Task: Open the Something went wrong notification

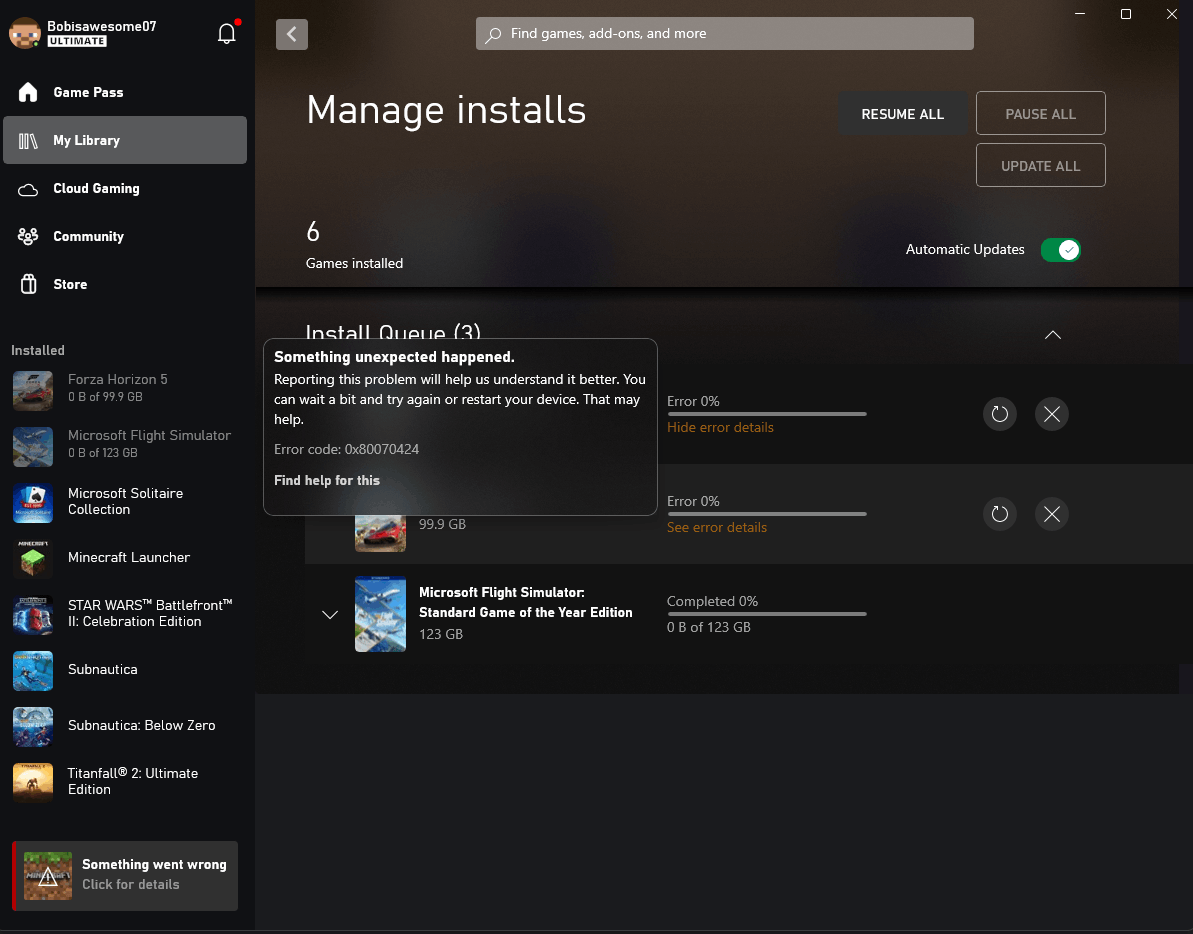Action: pyautogui.click(x=126, y=876)
